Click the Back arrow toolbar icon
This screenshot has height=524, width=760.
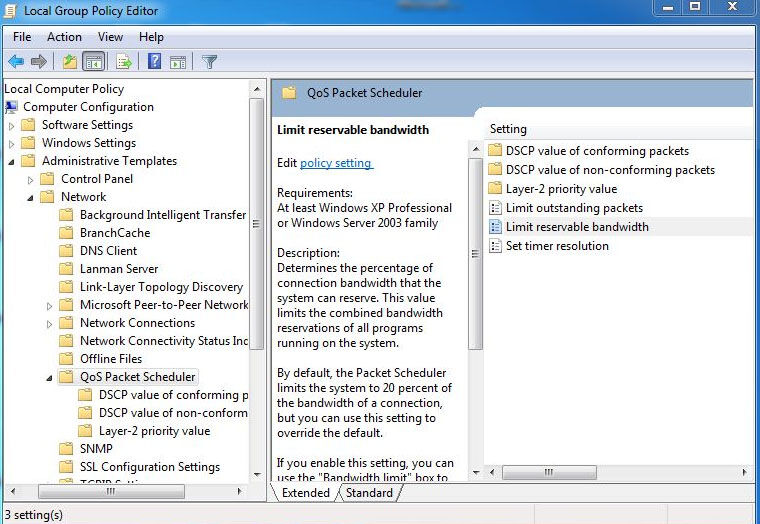pyautogui.click(x=16, y=62)
